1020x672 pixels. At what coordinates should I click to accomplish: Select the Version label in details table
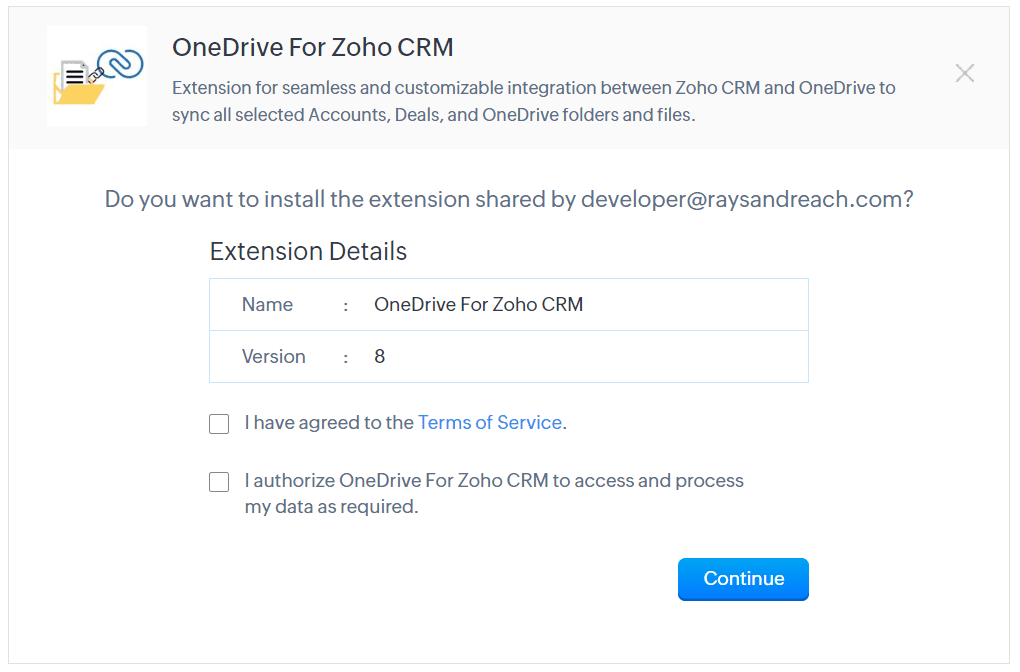coord(274,356)
